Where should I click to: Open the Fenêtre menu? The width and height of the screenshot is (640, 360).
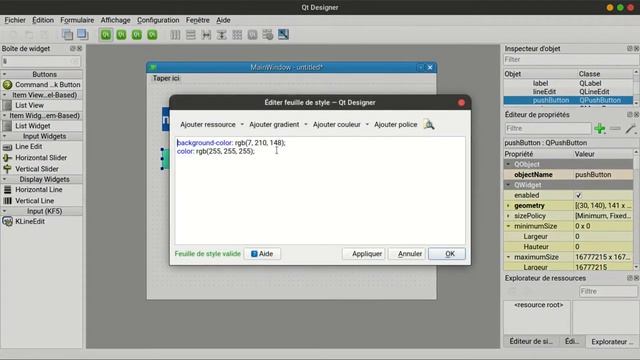point(198,20)
